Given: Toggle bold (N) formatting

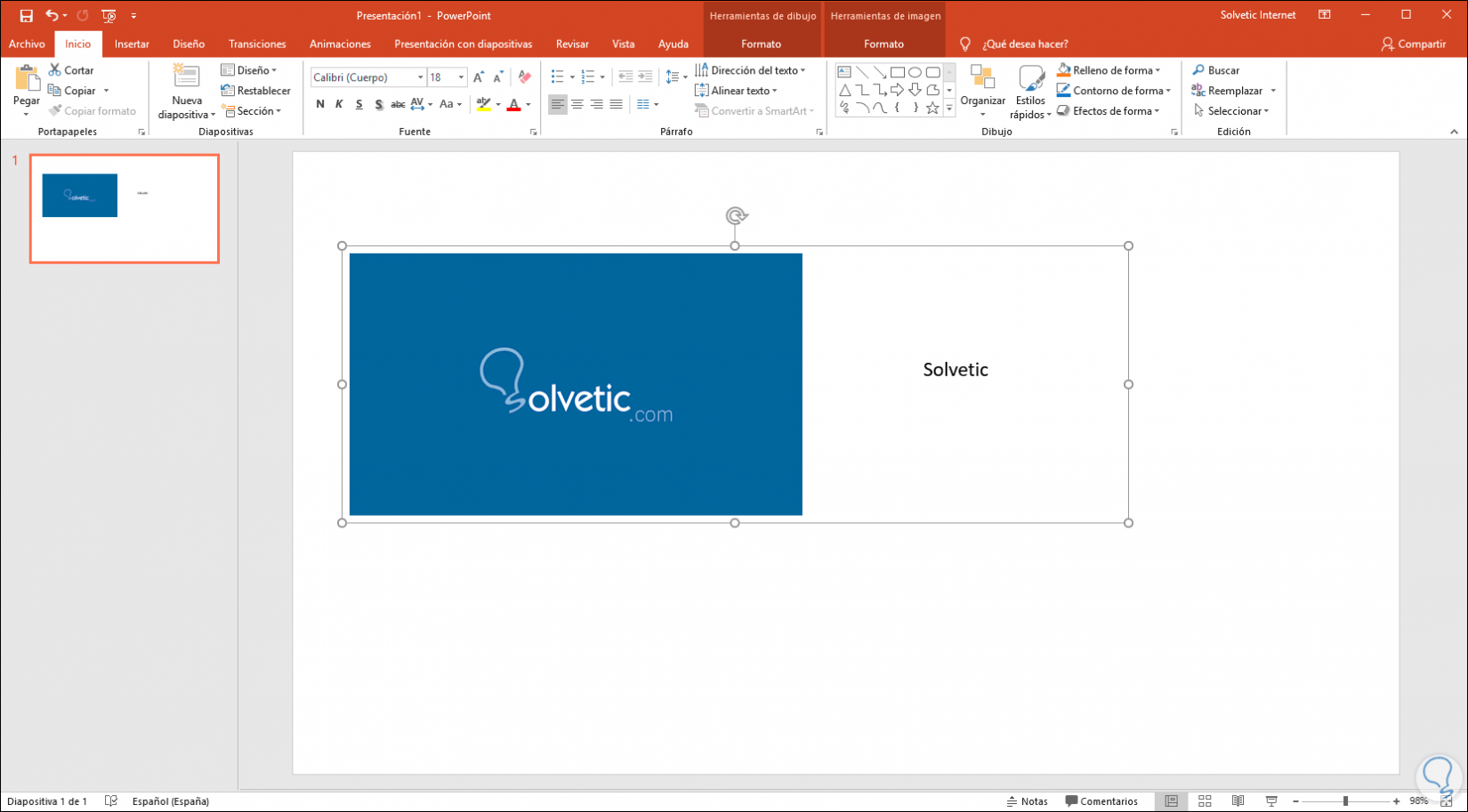Looking at the screenshot, I should coord(320,104).
